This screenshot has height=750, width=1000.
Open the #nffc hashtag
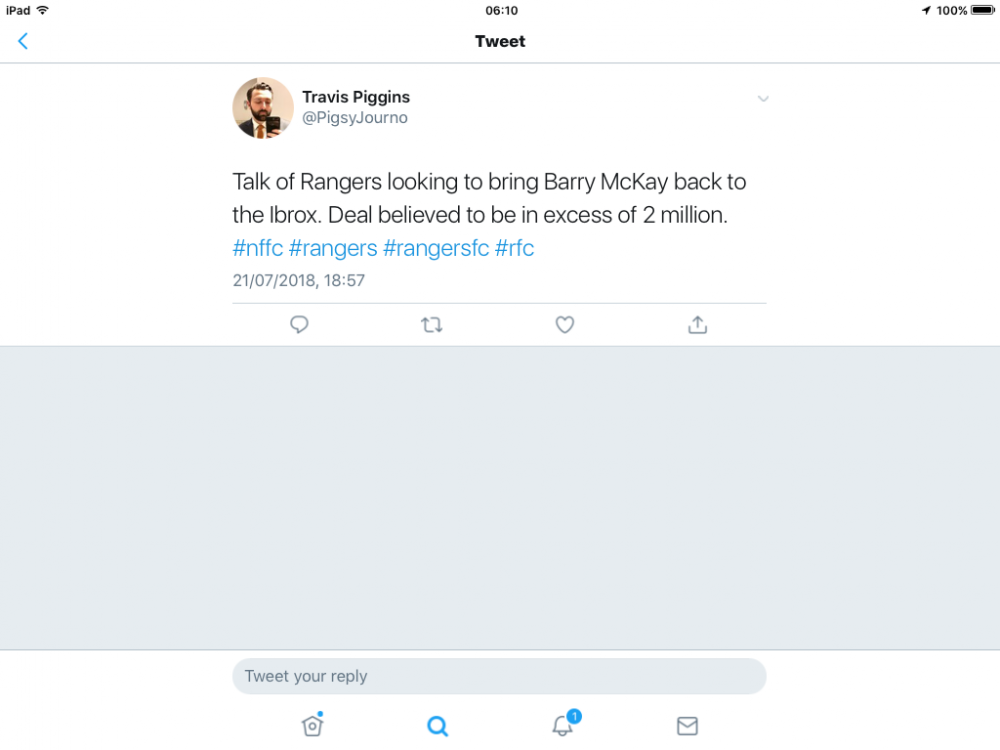(x=257, y=248)
